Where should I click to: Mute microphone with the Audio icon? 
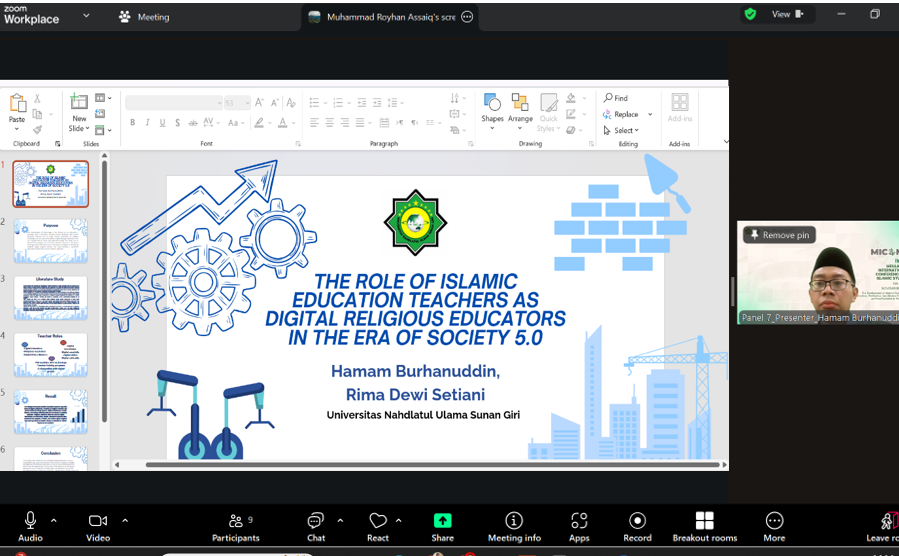(30, 521)
